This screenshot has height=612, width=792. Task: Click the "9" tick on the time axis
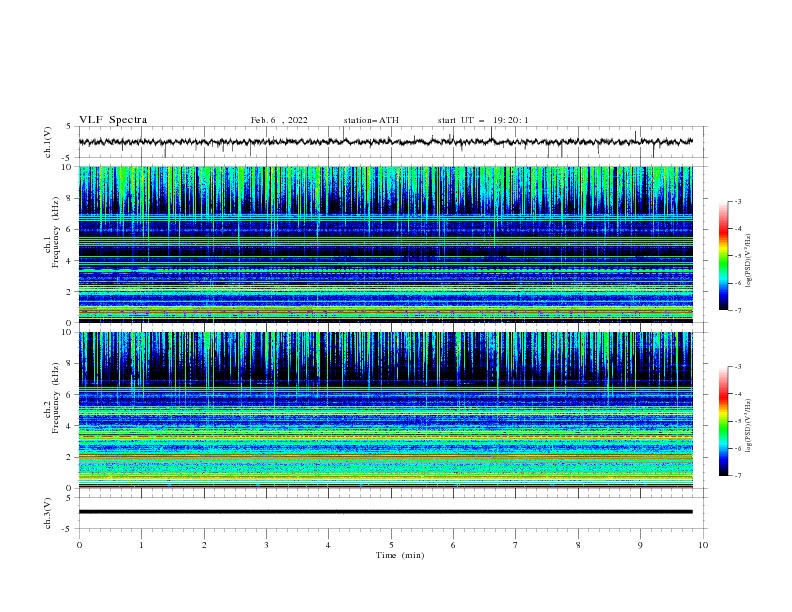point(640,545)
